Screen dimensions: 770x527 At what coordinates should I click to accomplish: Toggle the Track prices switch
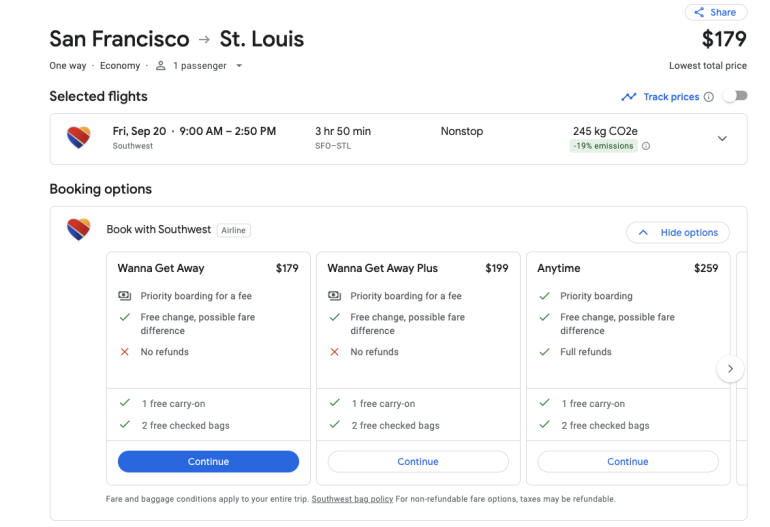735,97
